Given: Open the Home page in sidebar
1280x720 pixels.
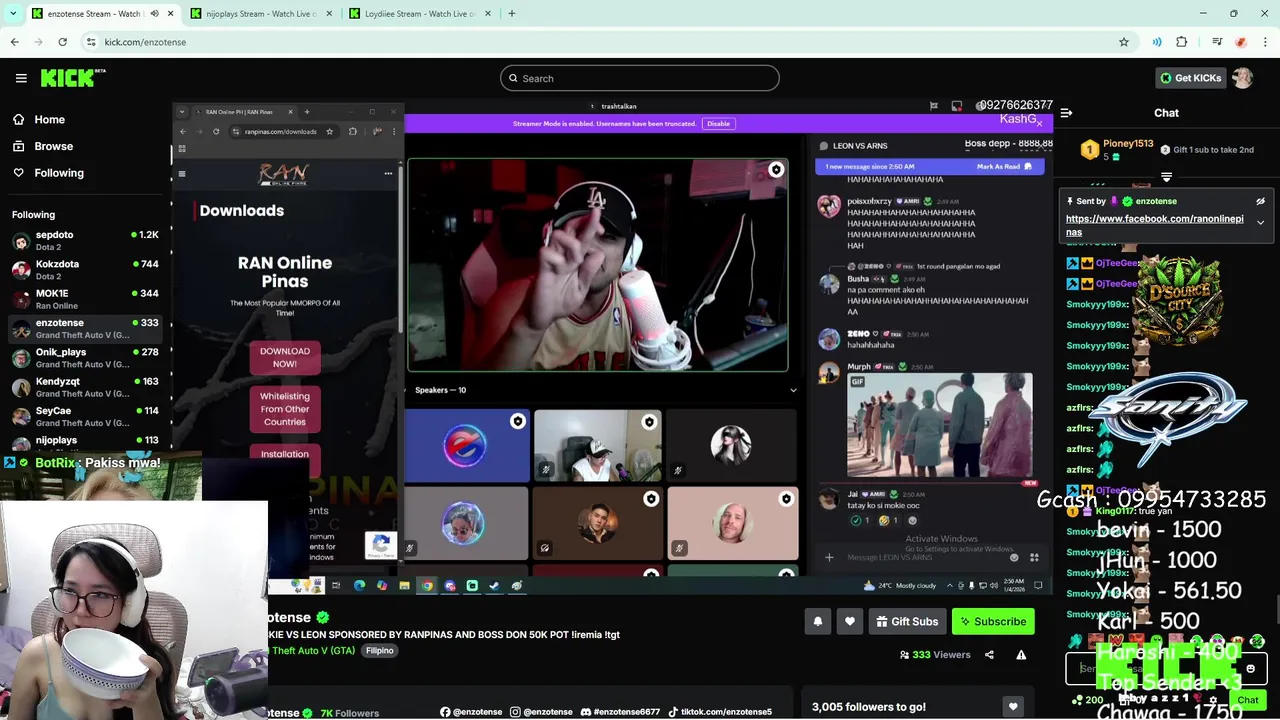Looking at the screenshot, I should point(38,119).
